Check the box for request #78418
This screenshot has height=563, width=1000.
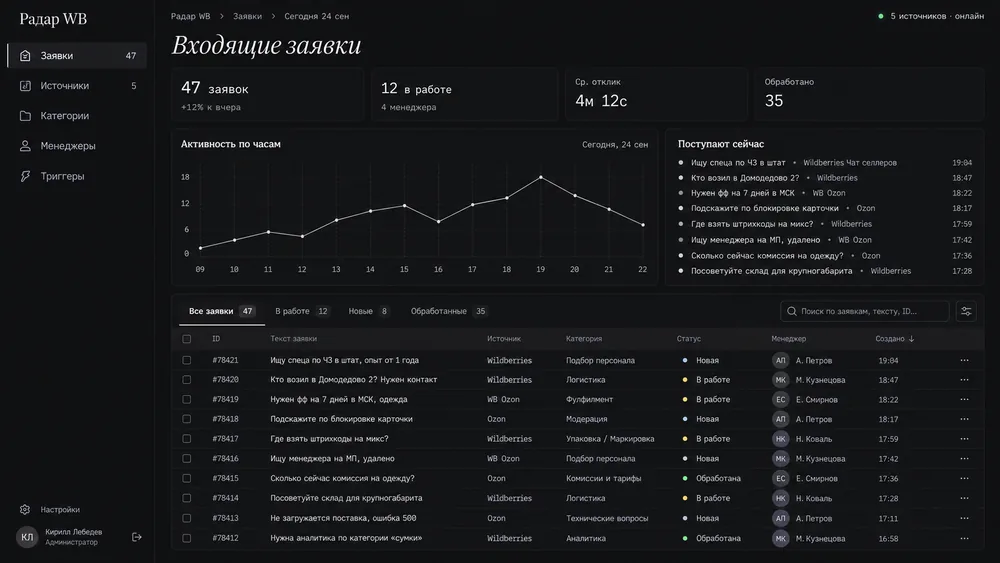click(x=186, y=419)
